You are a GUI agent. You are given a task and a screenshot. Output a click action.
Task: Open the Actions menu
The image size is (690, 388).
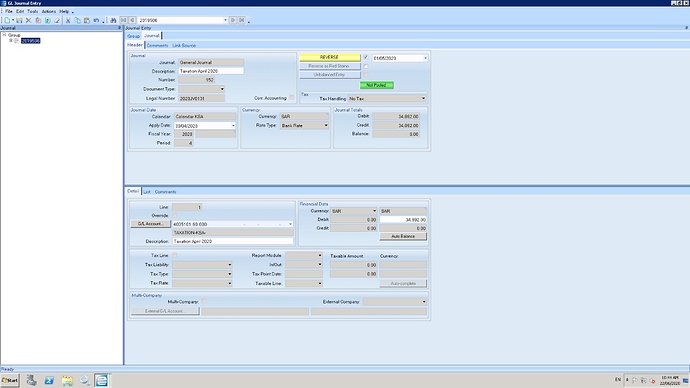(49, 11)
